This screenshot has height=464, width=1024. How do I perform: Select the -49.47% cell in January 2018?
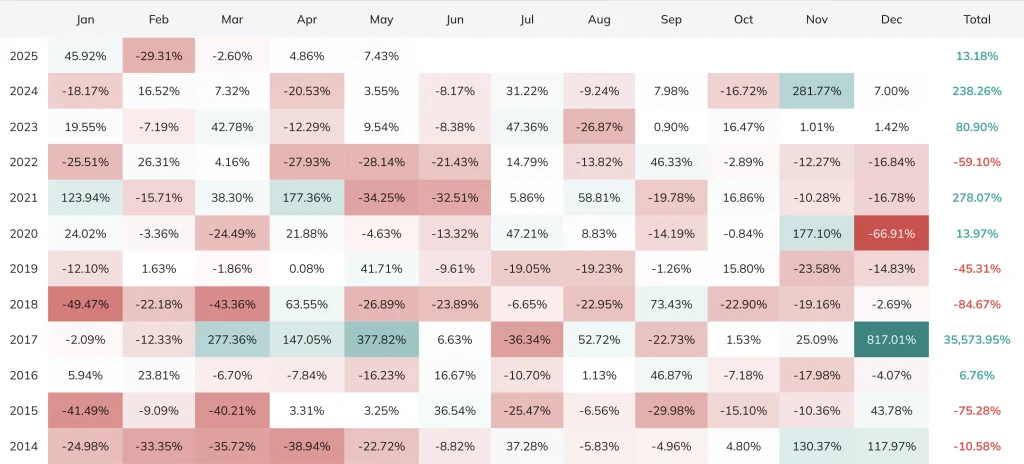84,304
